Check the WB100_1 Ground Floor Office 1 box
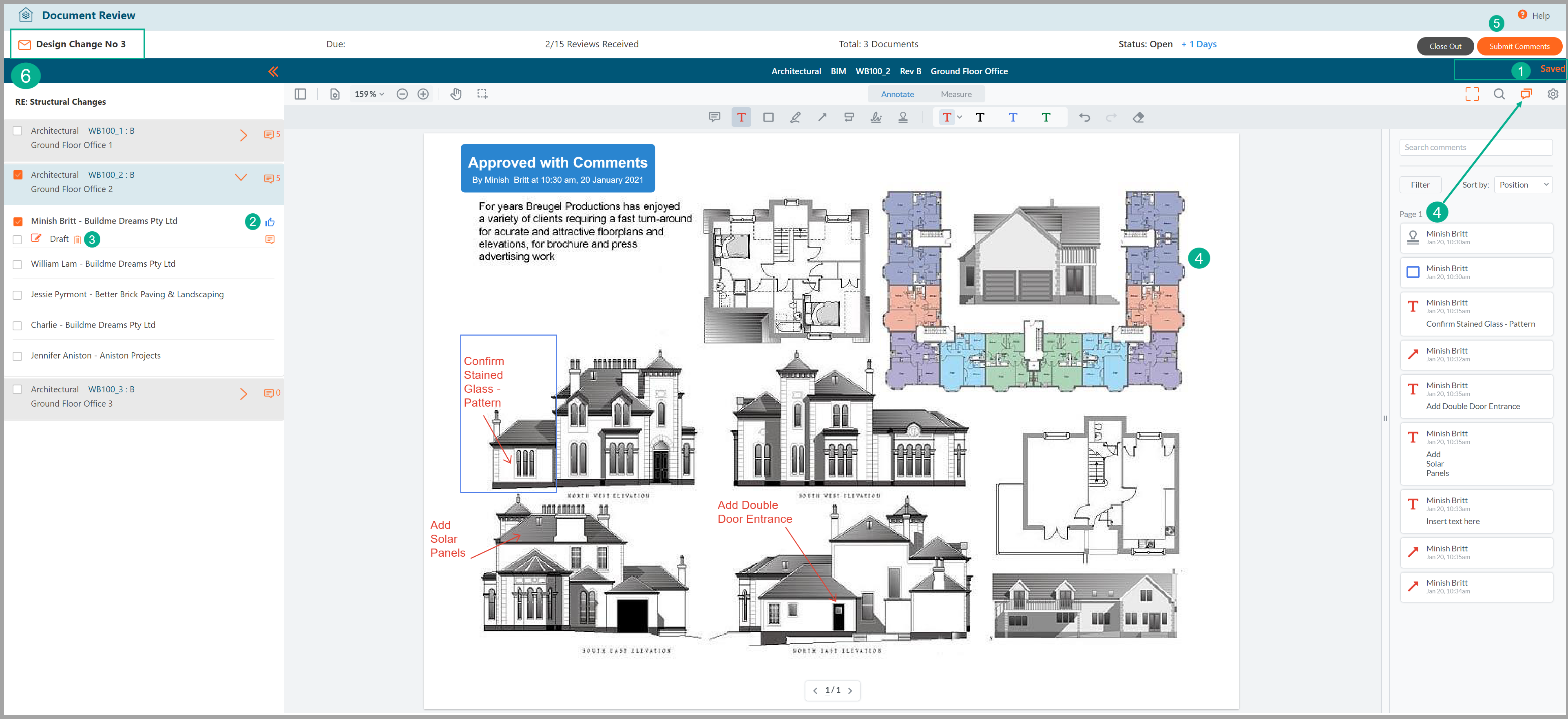The height and width of the screenshot is (719, 1568). point(18,131)
